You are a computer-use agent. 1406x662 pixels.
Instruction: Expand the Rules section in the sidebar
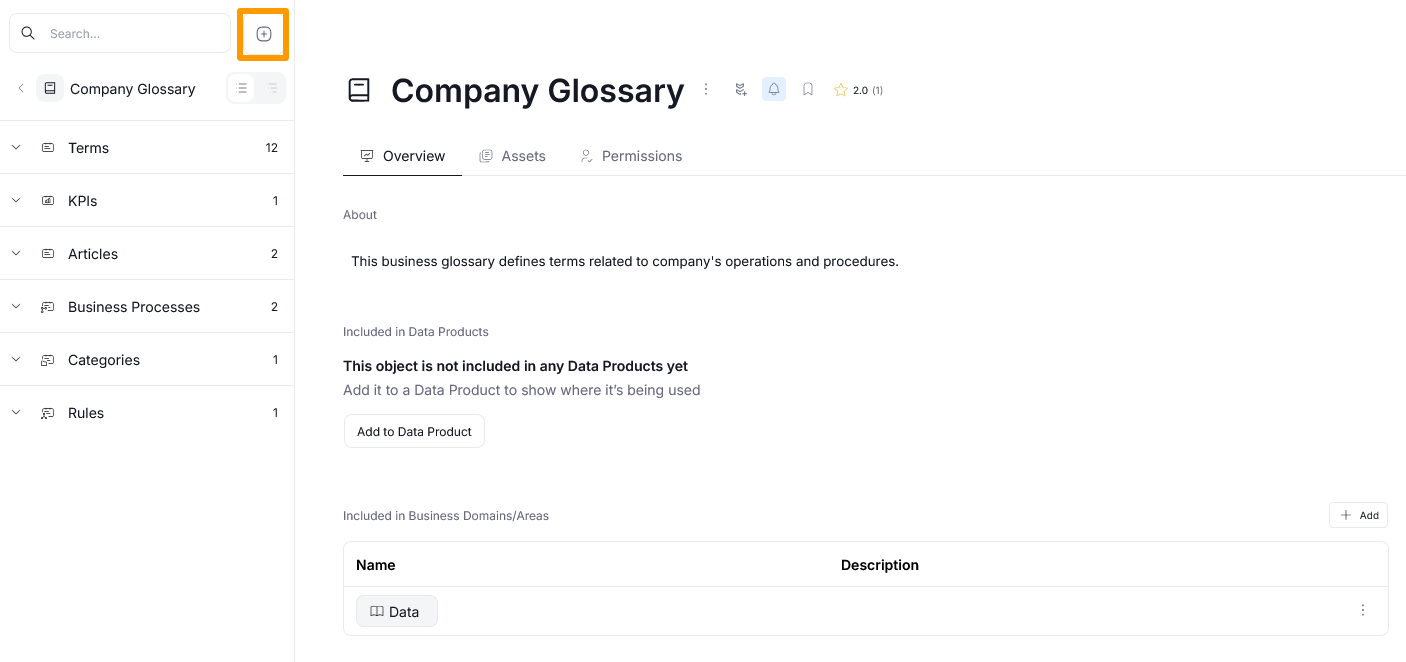(x=15, y=412)
